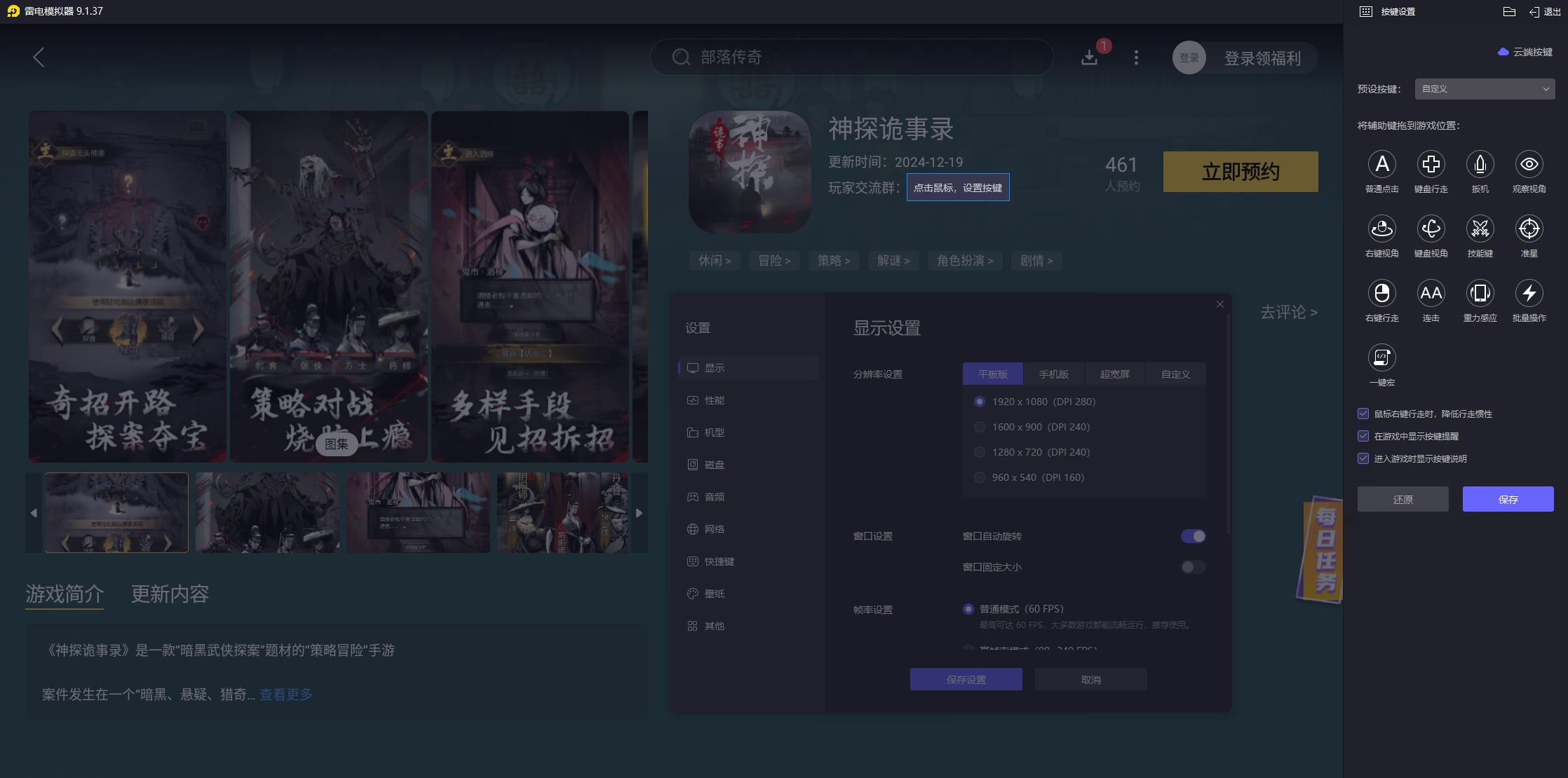Open 网络 settings section

748,529
